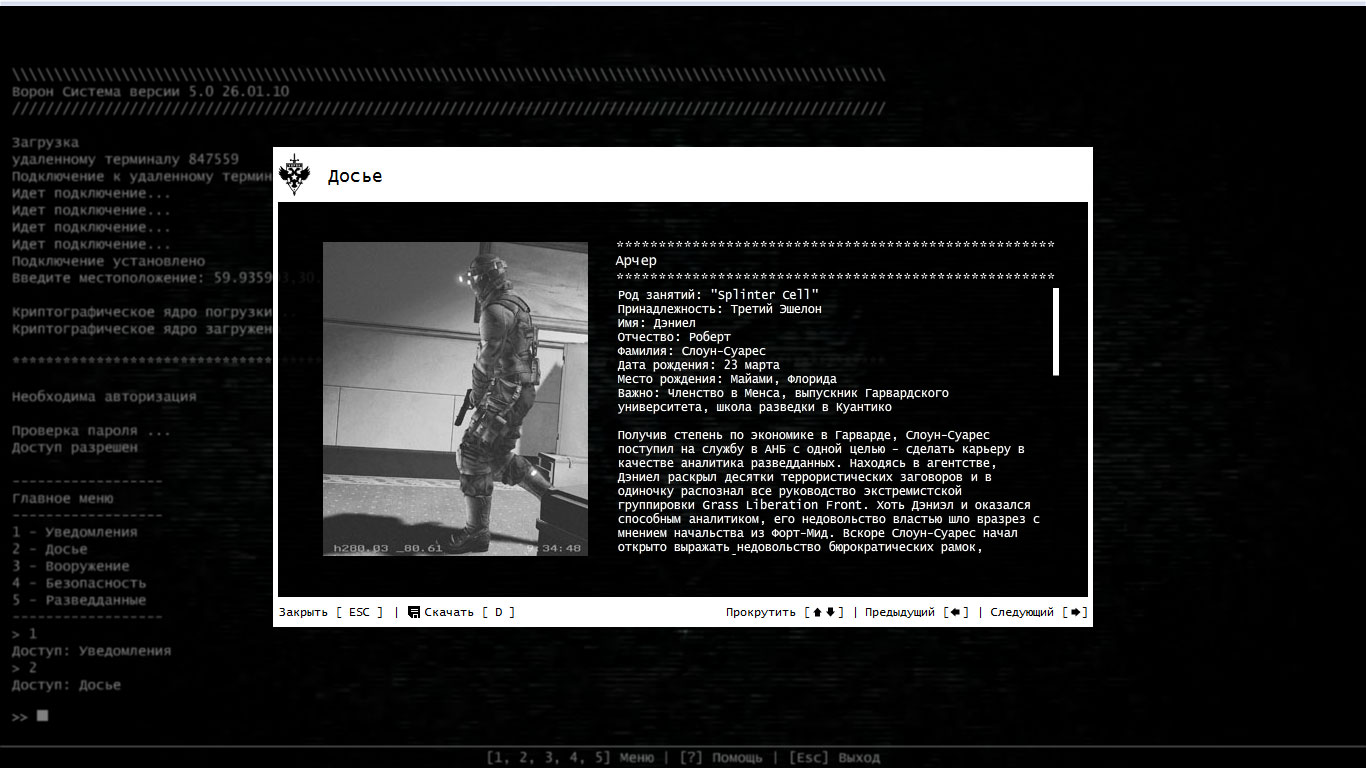Image resolution: width=1366 pixels, height=768 pixels.
Task: Select menu item 3 - Вооружение
Action: coord(71,566)
